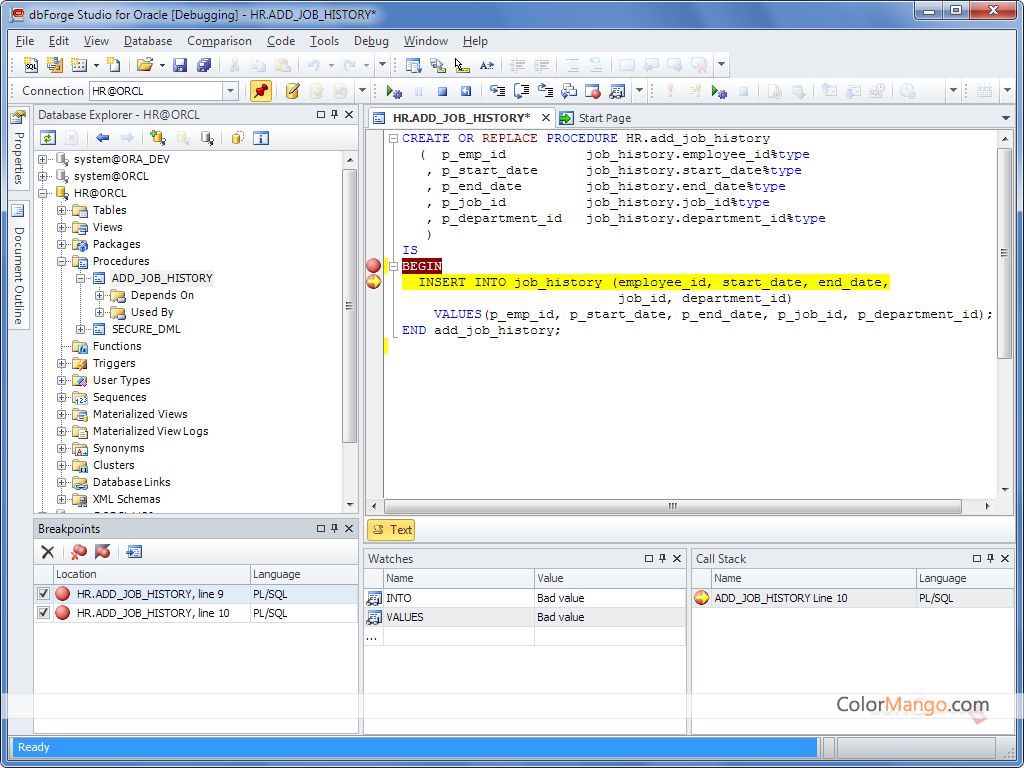This screenshot has width=1024, height=768.
Task: Collapse the BEGIN code block fold marker
Action: (393, 266)
